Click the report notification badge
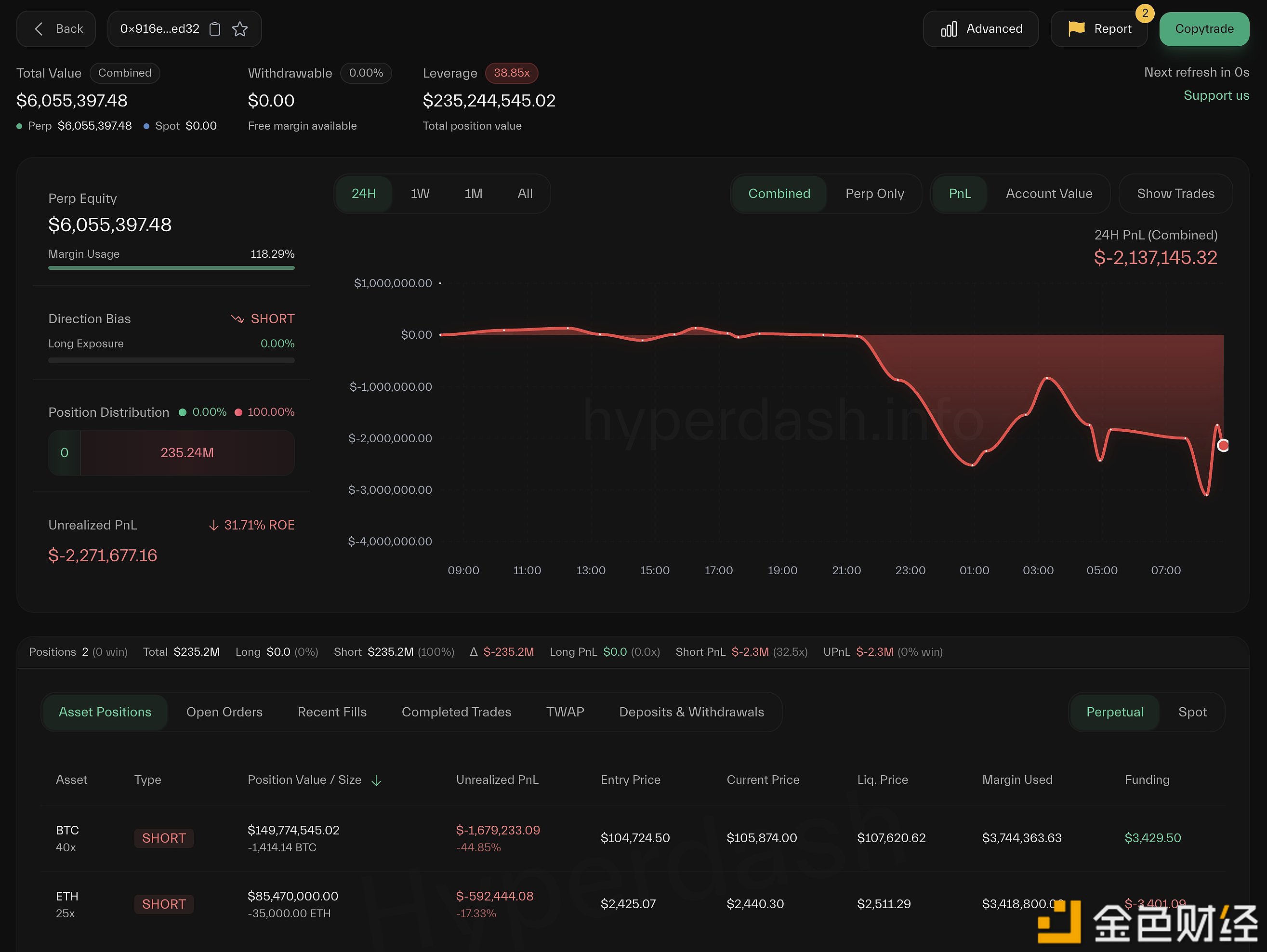Image resolution: width=1267 pixels, height=952 pixels. [x=1145, y=13]
